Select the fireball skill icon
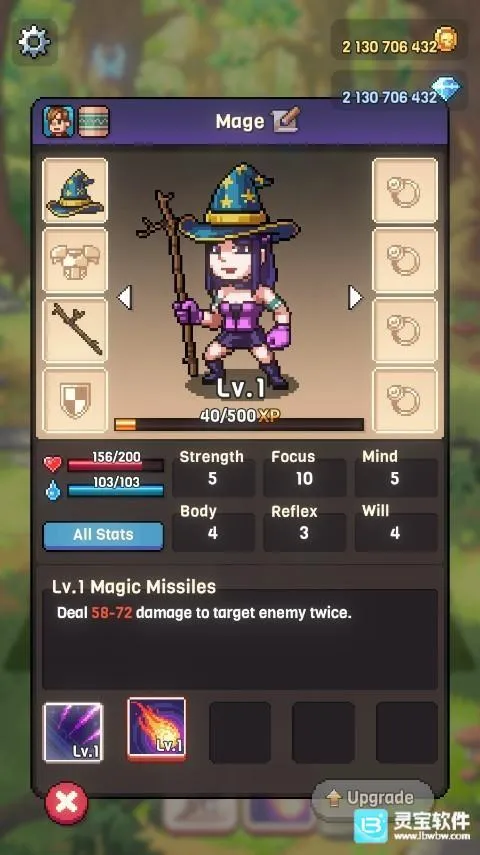 pyautogui.click(x=157, y=728)
